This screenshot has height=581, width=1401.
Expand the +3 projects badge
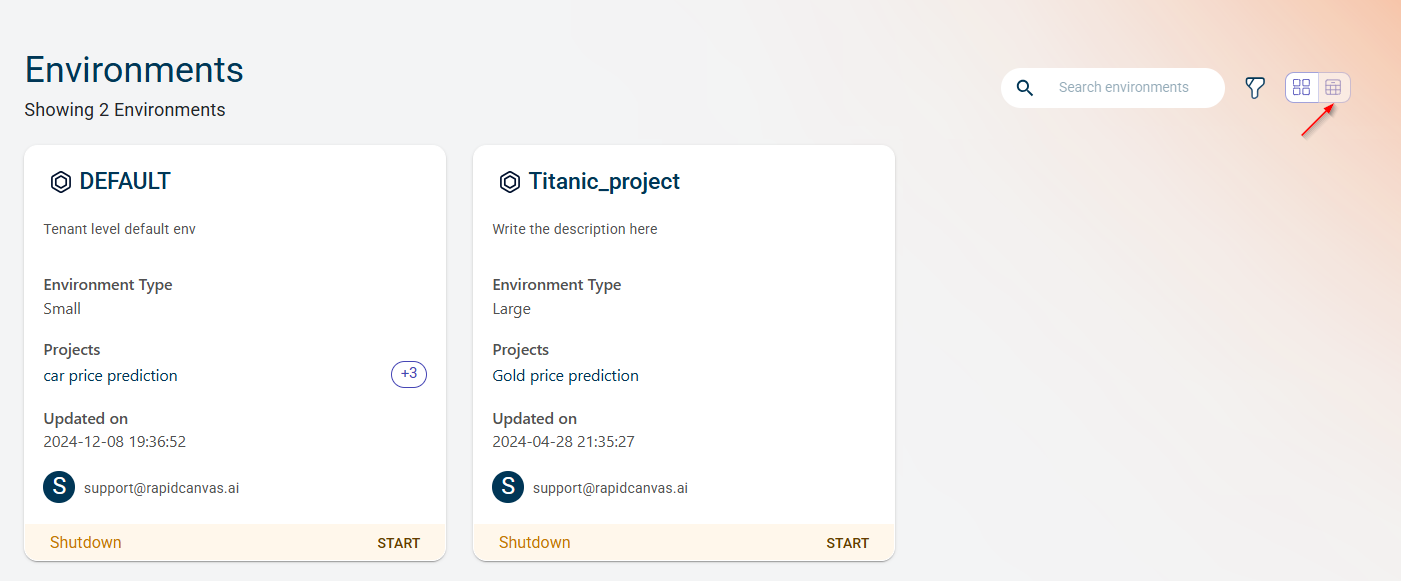pos(408,374)
